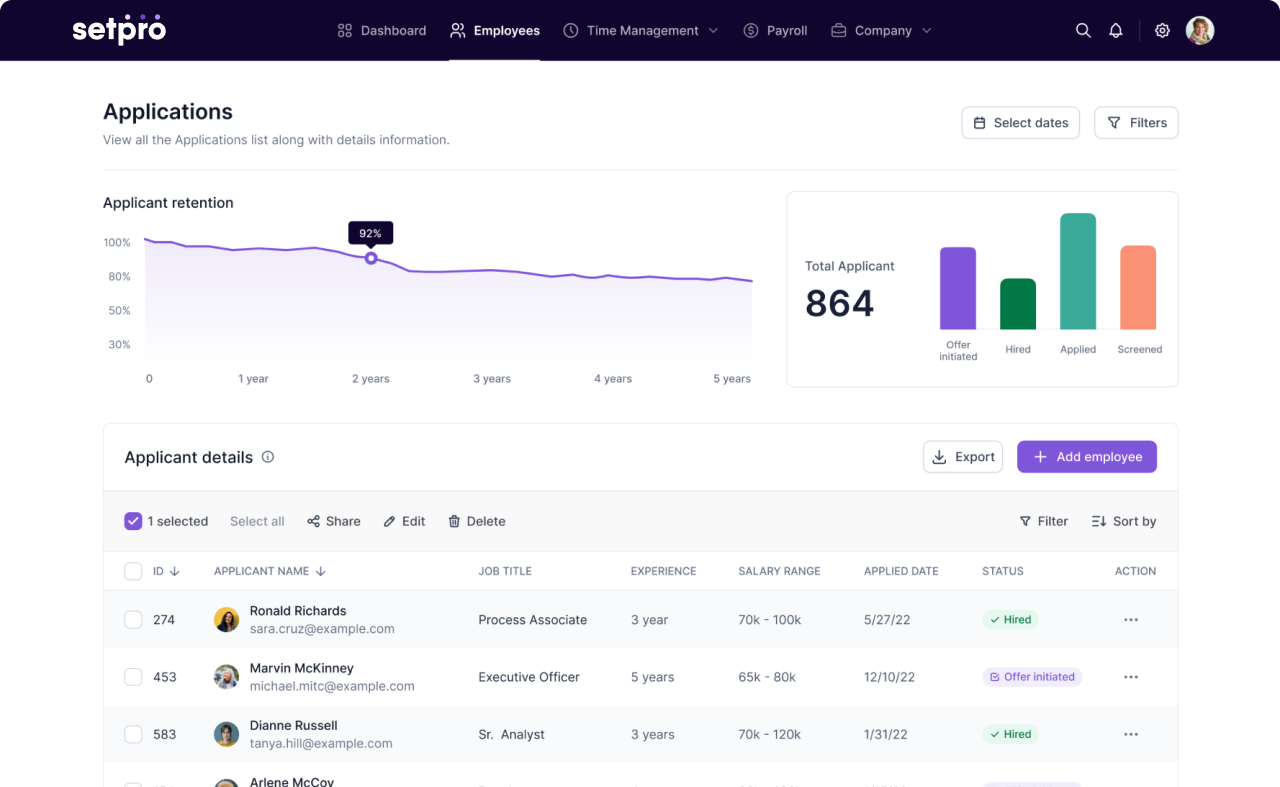
Task: Open user profile avatar
Action: tap(1200, 31)
